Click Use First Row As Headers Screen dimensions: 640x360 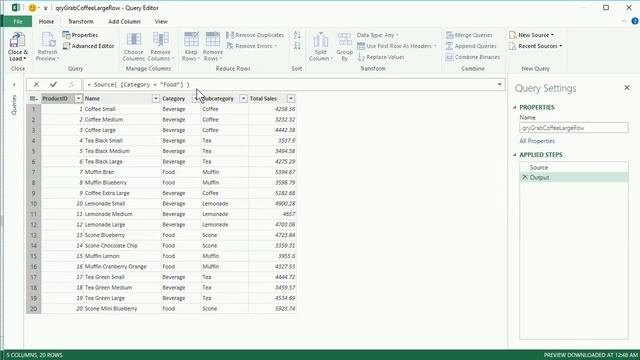[397, 46]
